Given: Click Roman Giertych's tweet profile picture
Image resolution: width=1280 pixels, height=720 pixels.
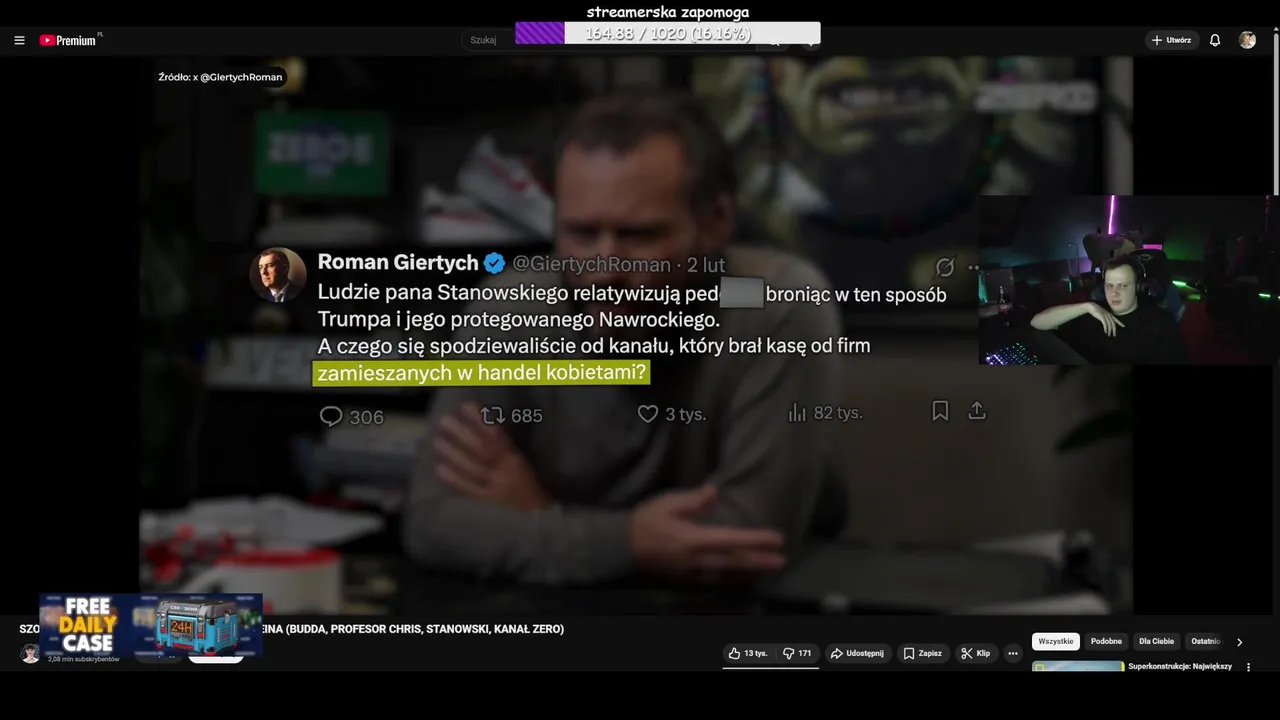Looking at the screenshot, I should (278, 274).
